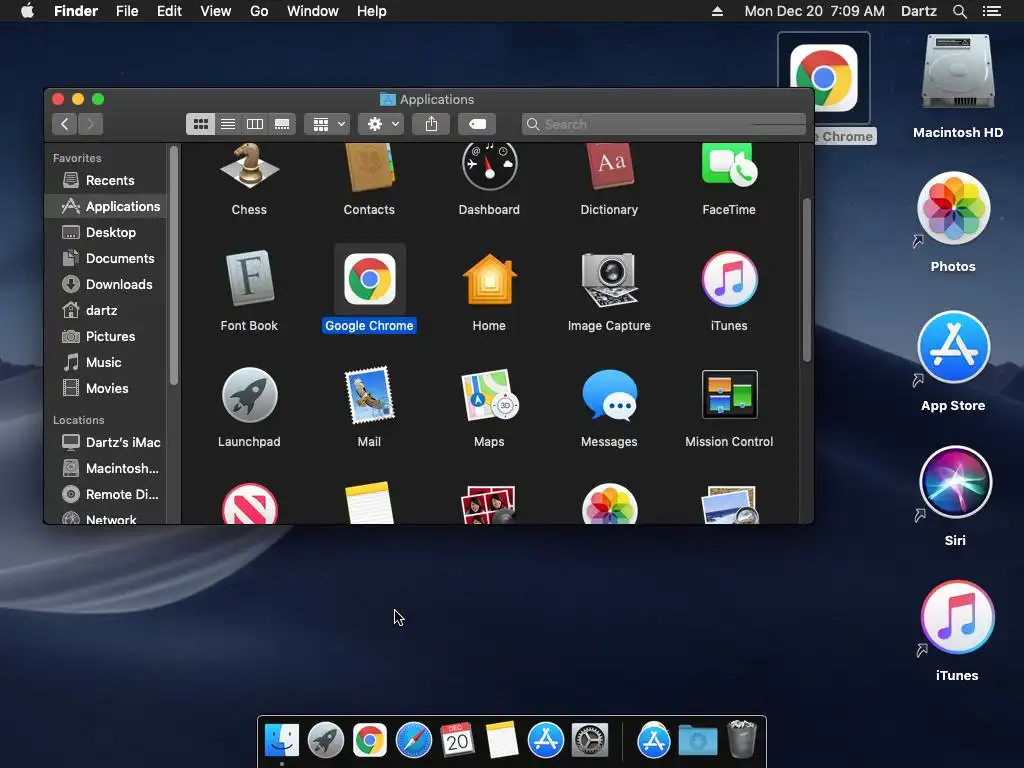Select Music in the Finder sidebar
Image resolution: width=1024 pixels, height=768 pixels.
106,362
